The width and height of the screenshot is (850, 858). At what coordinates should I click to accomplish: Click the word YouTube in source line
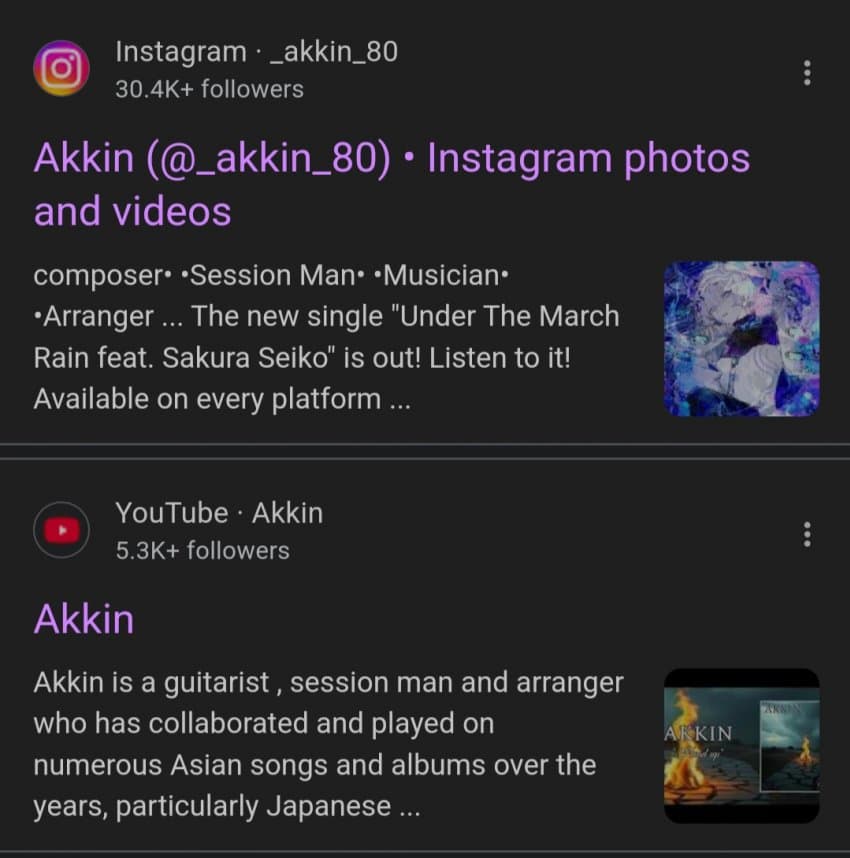(172, 513)
